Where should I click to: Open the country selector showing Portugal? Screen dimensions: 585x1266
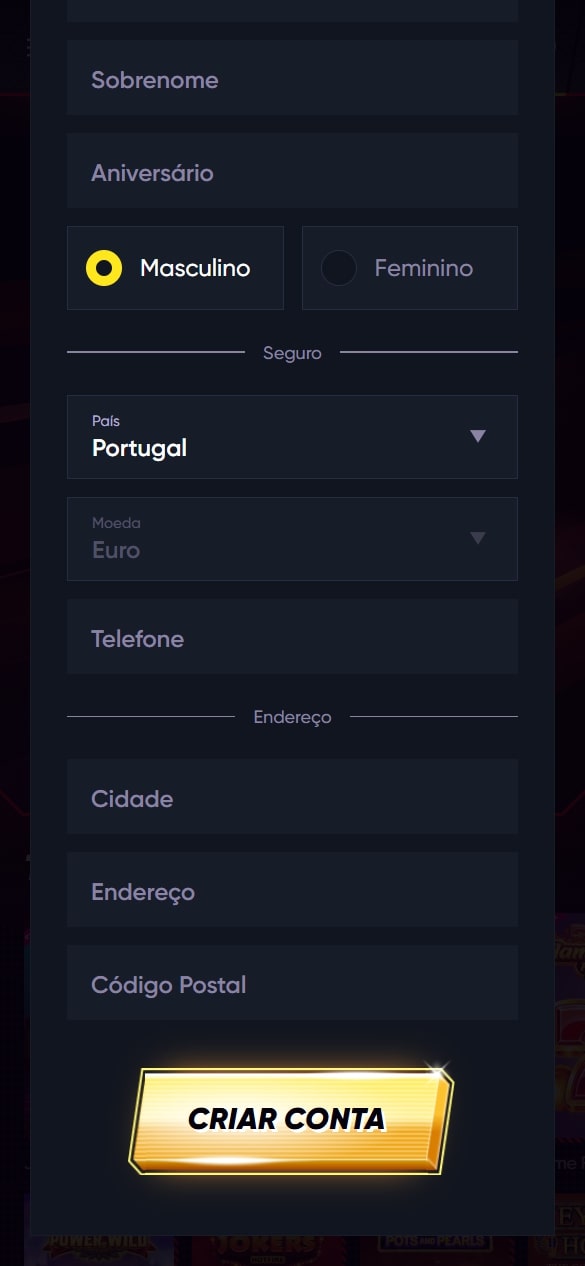[292, 437]
